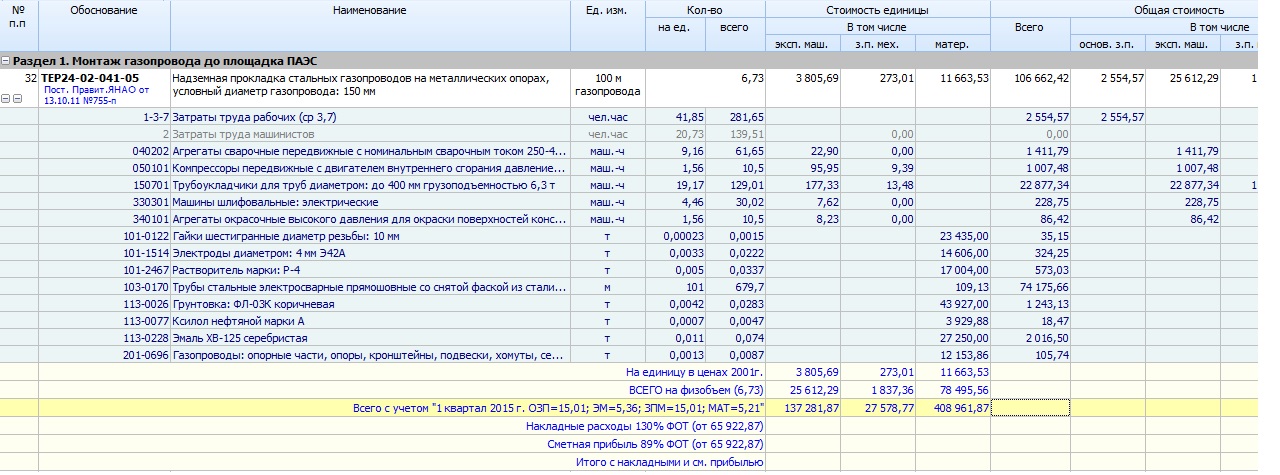The width and height of the screenshot is (1280, 475).
Task: Select resource row 'Трубоукладчики для труб диаметром'
Action: click(364, 184)
